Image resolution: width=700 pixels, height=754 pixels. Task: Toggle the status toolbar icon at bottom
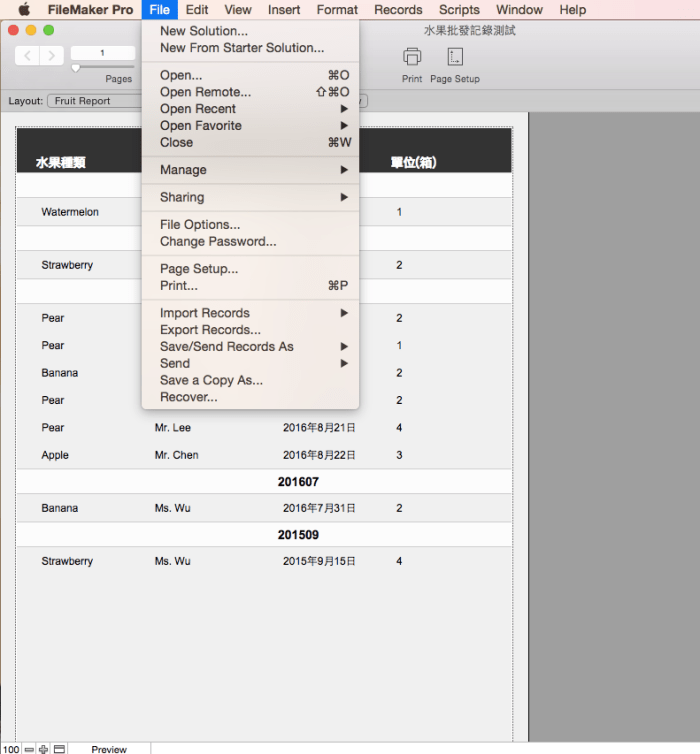coord(59,748)
